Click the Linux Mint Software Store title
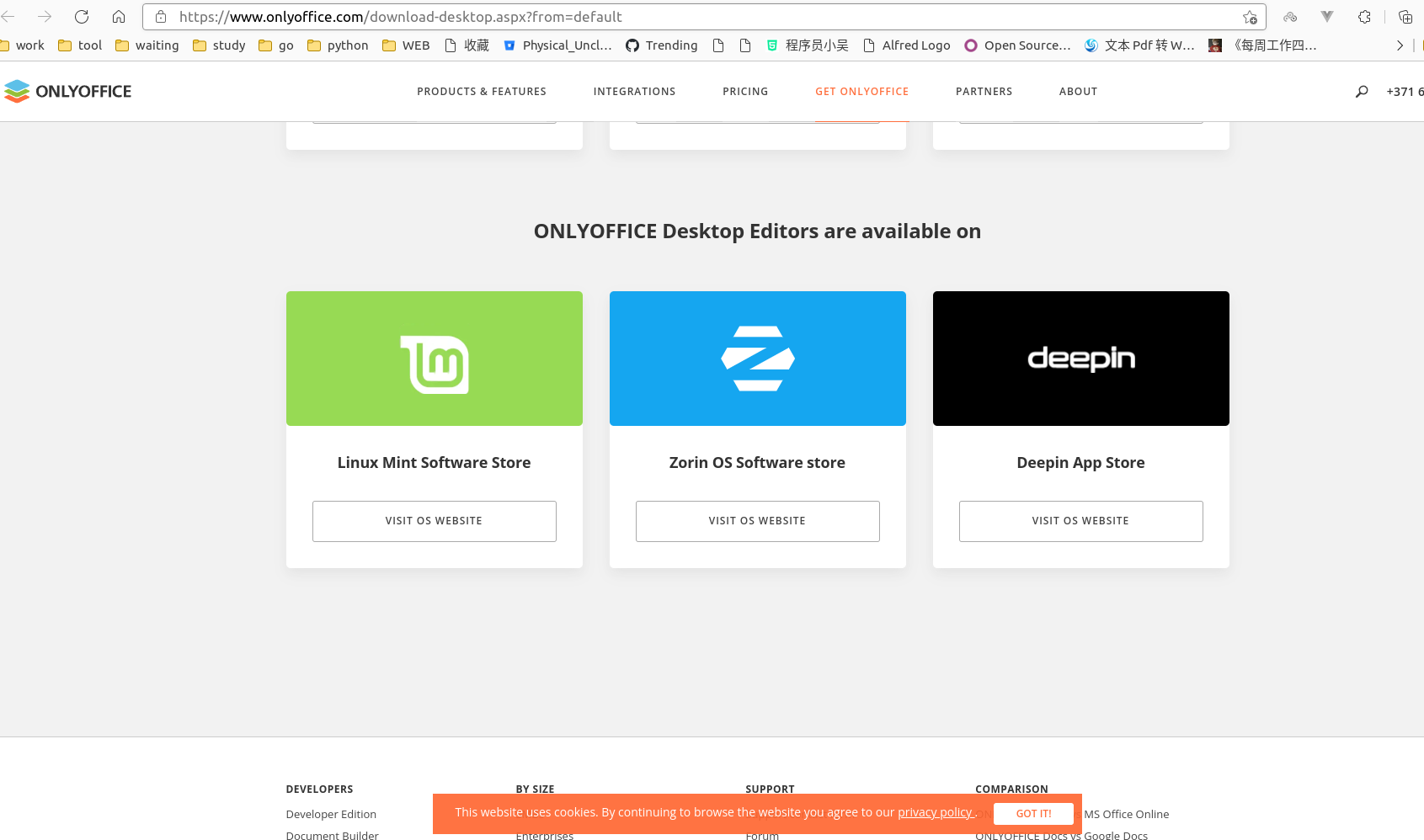1424x840 pixels. pos(435,463)
